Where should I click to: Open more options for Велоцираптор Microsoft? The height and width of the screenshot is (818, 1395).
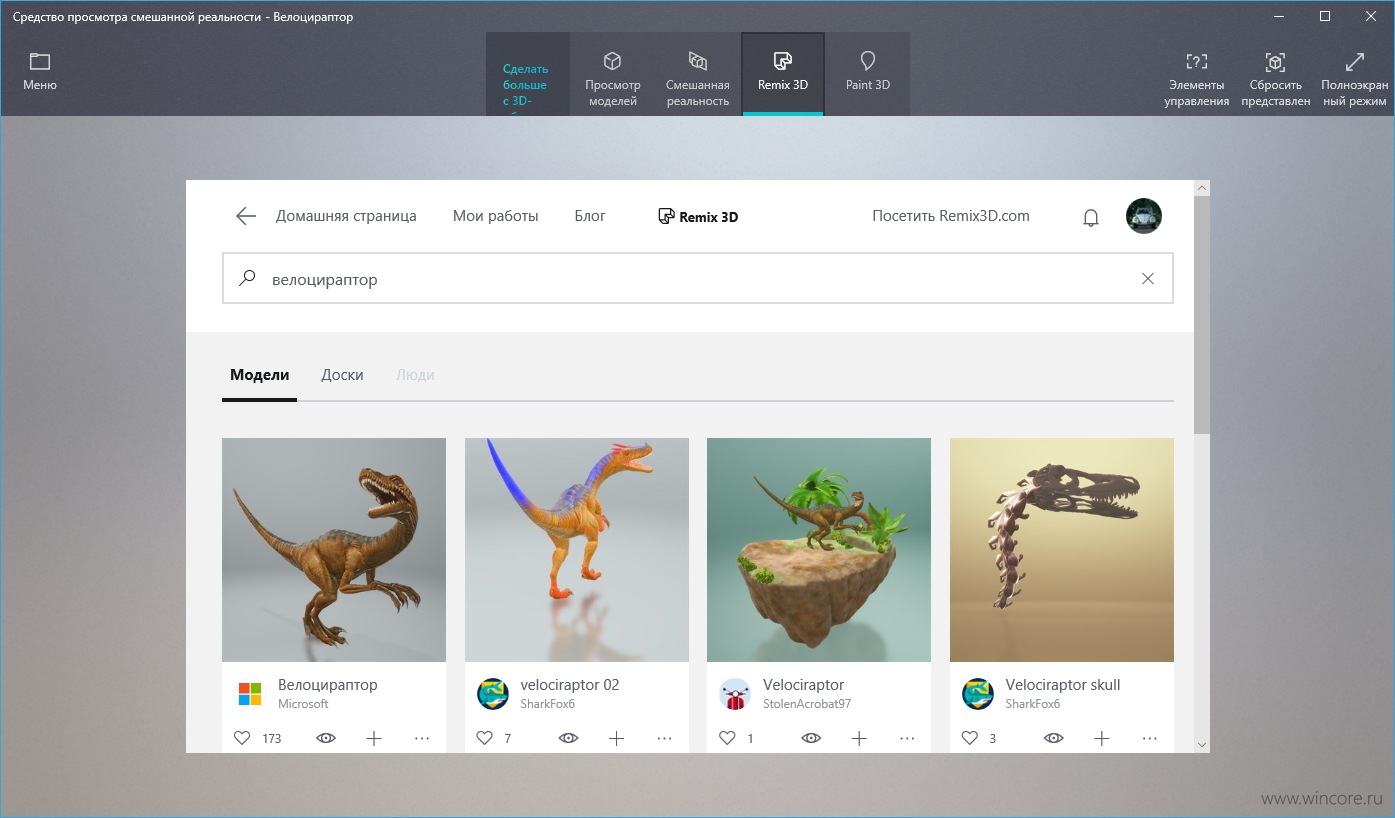pyautogui.click(x=422, y=738)
